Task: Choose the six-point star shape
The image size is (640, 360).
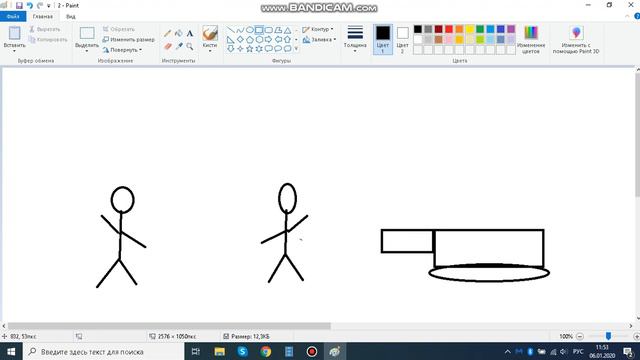Action: (259, 49)
